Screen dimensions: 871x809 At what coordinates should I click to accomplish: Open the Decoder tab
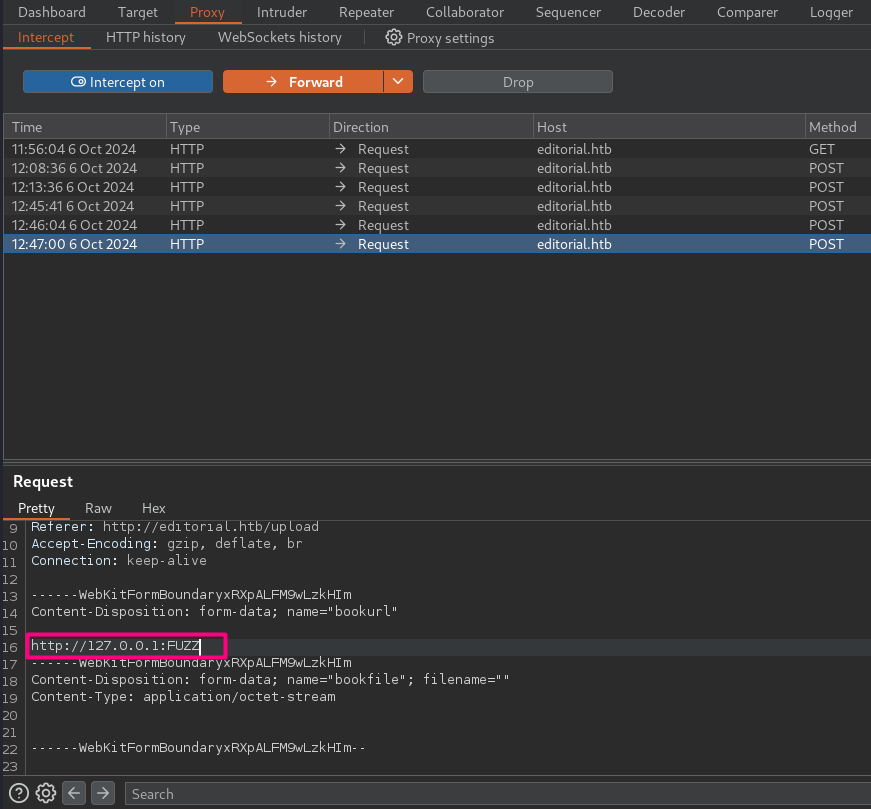pos(659,12)
